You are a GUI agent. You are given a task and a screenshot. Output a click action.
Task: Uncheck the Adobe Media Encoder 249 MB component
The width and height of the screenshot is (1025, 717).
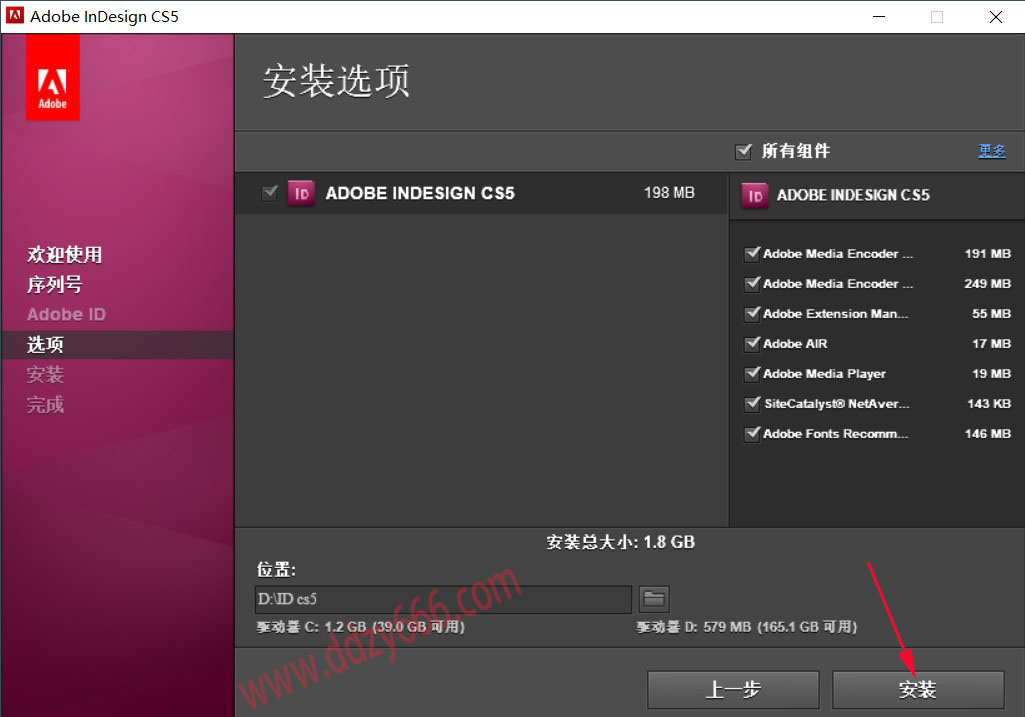click(x=752, y=284)
